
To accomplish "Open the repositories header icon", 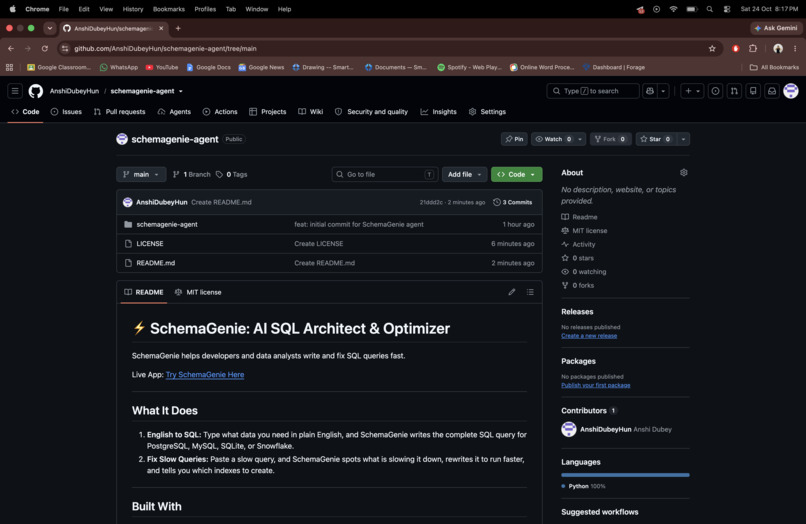I will [x=753, y=91].
